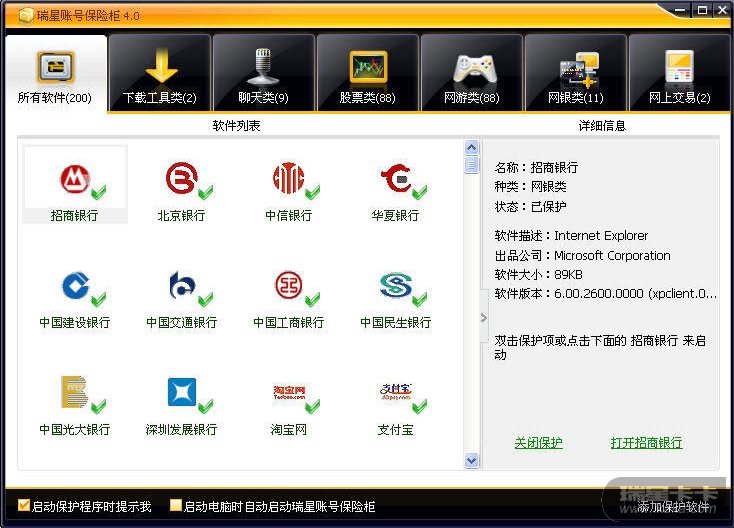Screen dimensions: 734x528
Task: Click the 出品公司：Microsoft Corporation line
Action: (x=583, y=255)
